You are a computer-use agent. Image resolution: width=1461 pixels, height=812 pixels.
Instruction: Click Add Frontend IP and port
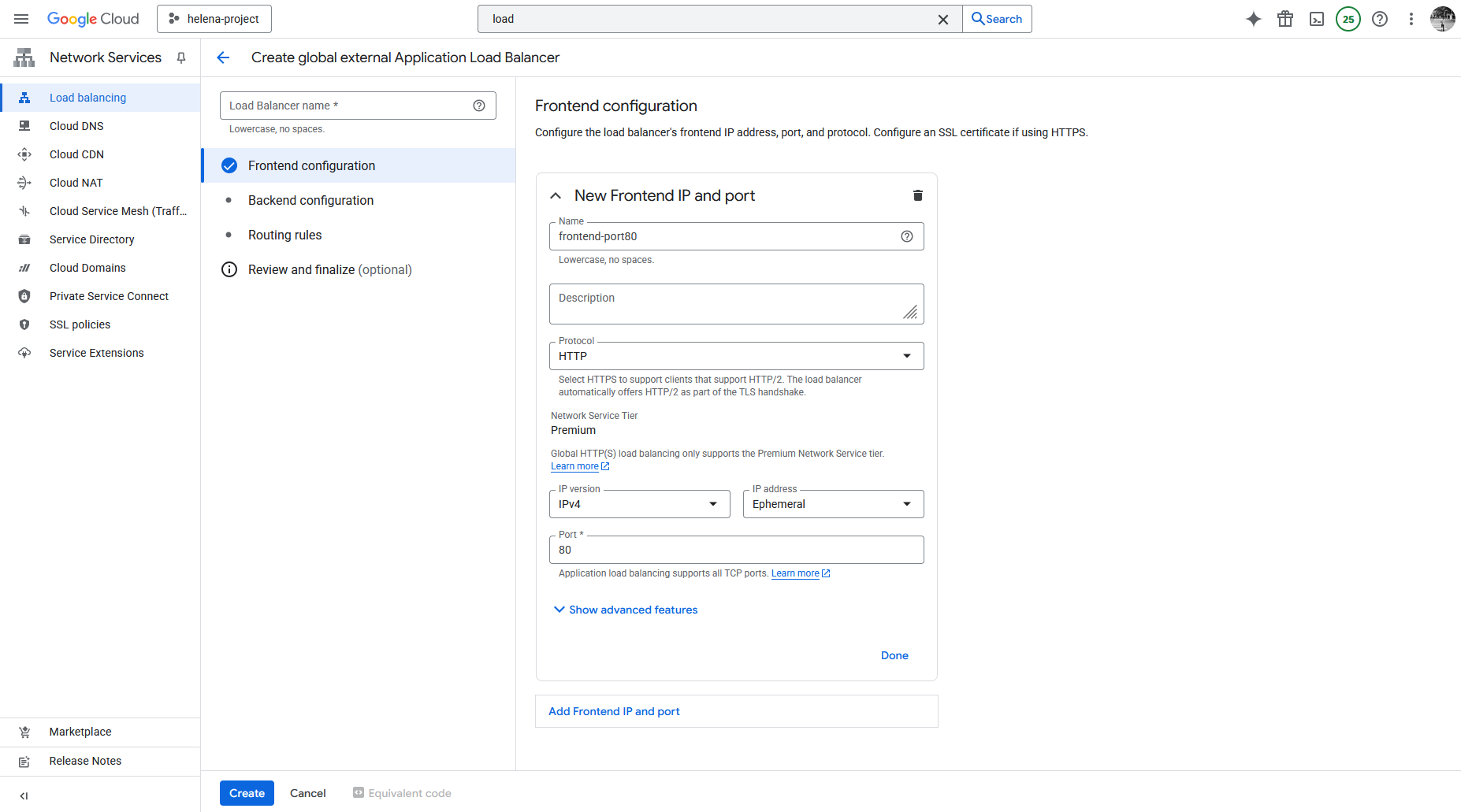614,711
